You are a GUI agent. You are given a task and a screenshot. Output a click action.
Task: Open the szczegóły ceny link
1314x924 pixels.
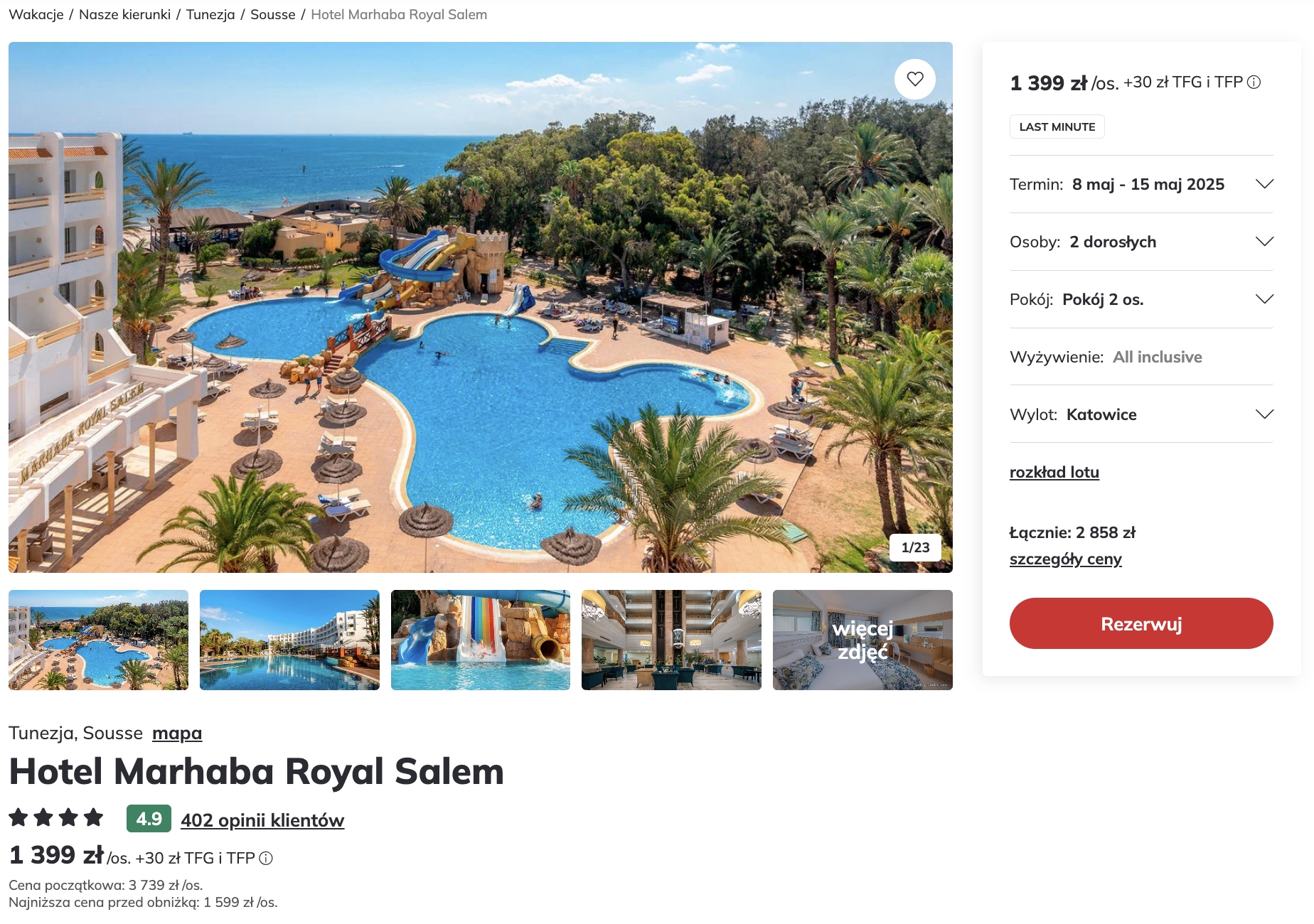pos(1066,559)
